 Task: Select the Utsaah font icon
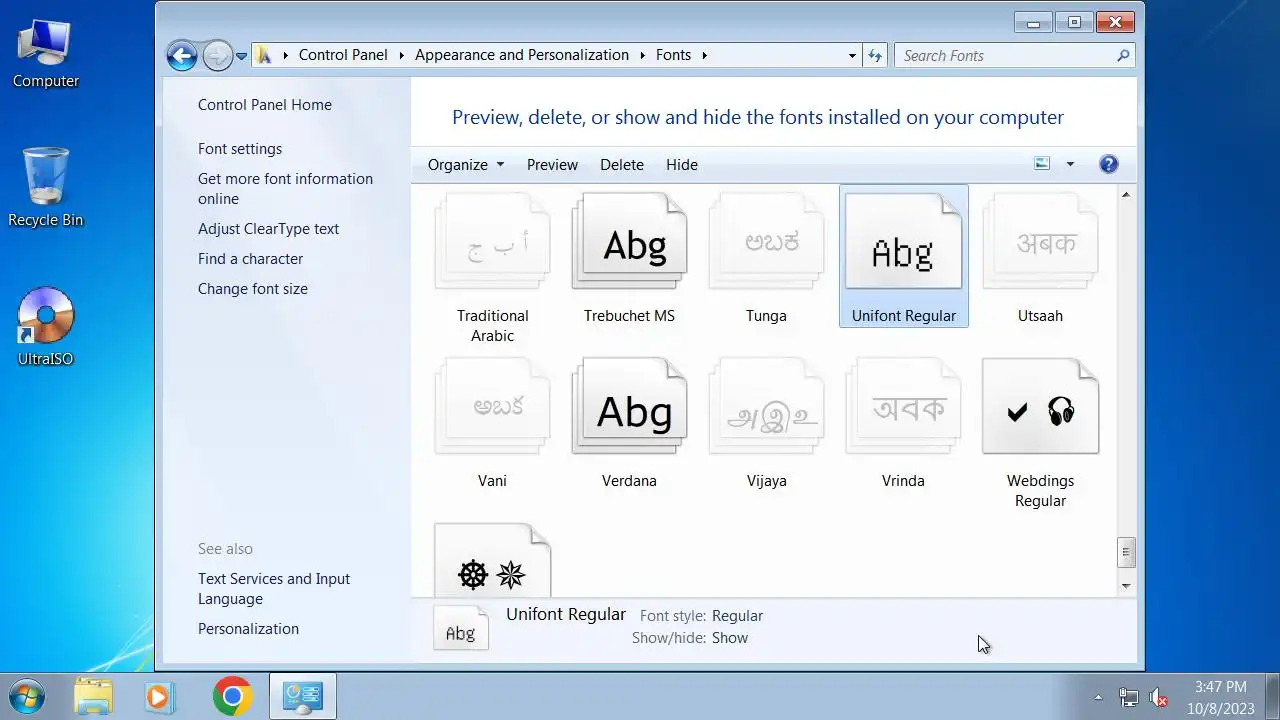pos(1040,243)
